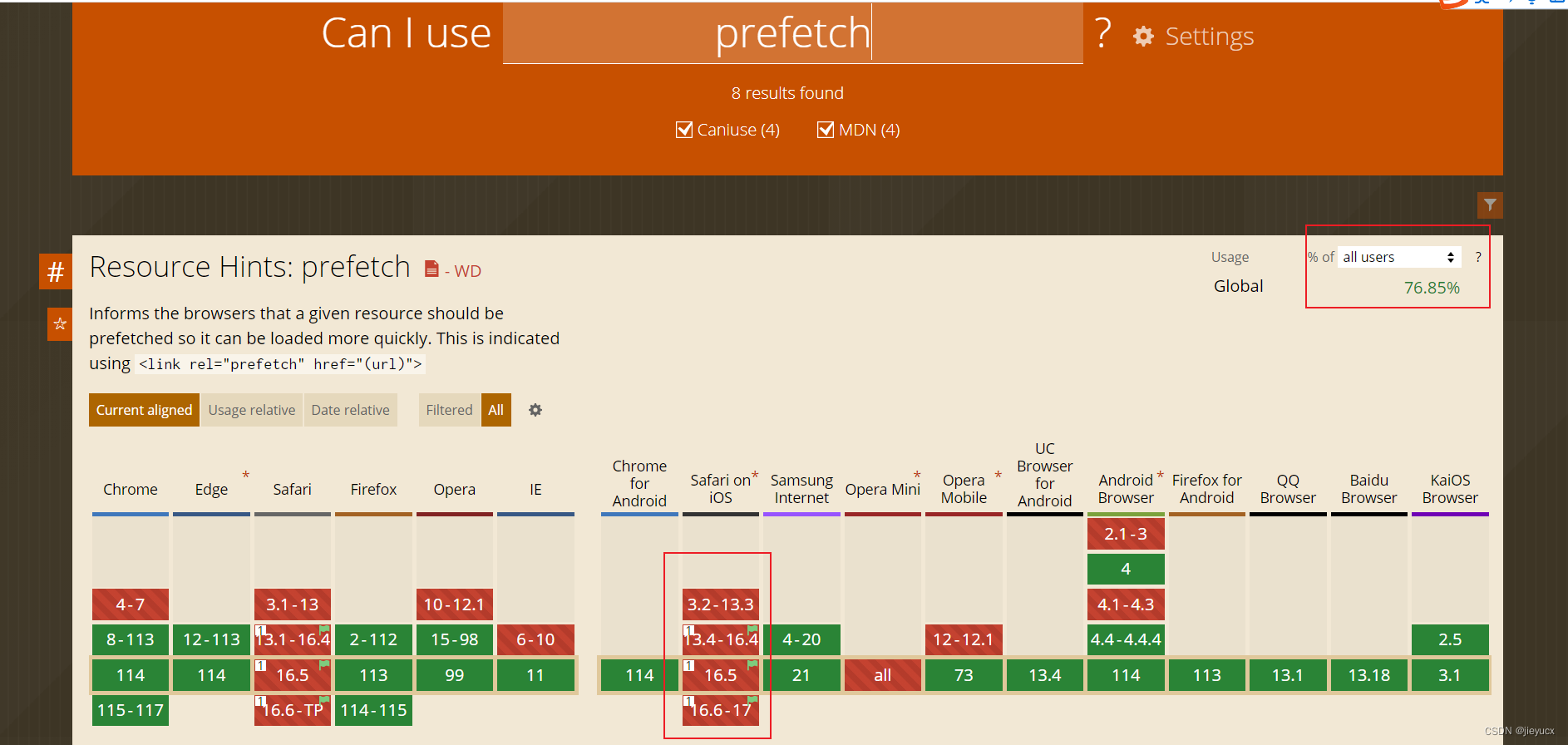Screen dimensions: 1568x745
Task: Select Opera Mini 'all' cell
Action: (882, 675)
